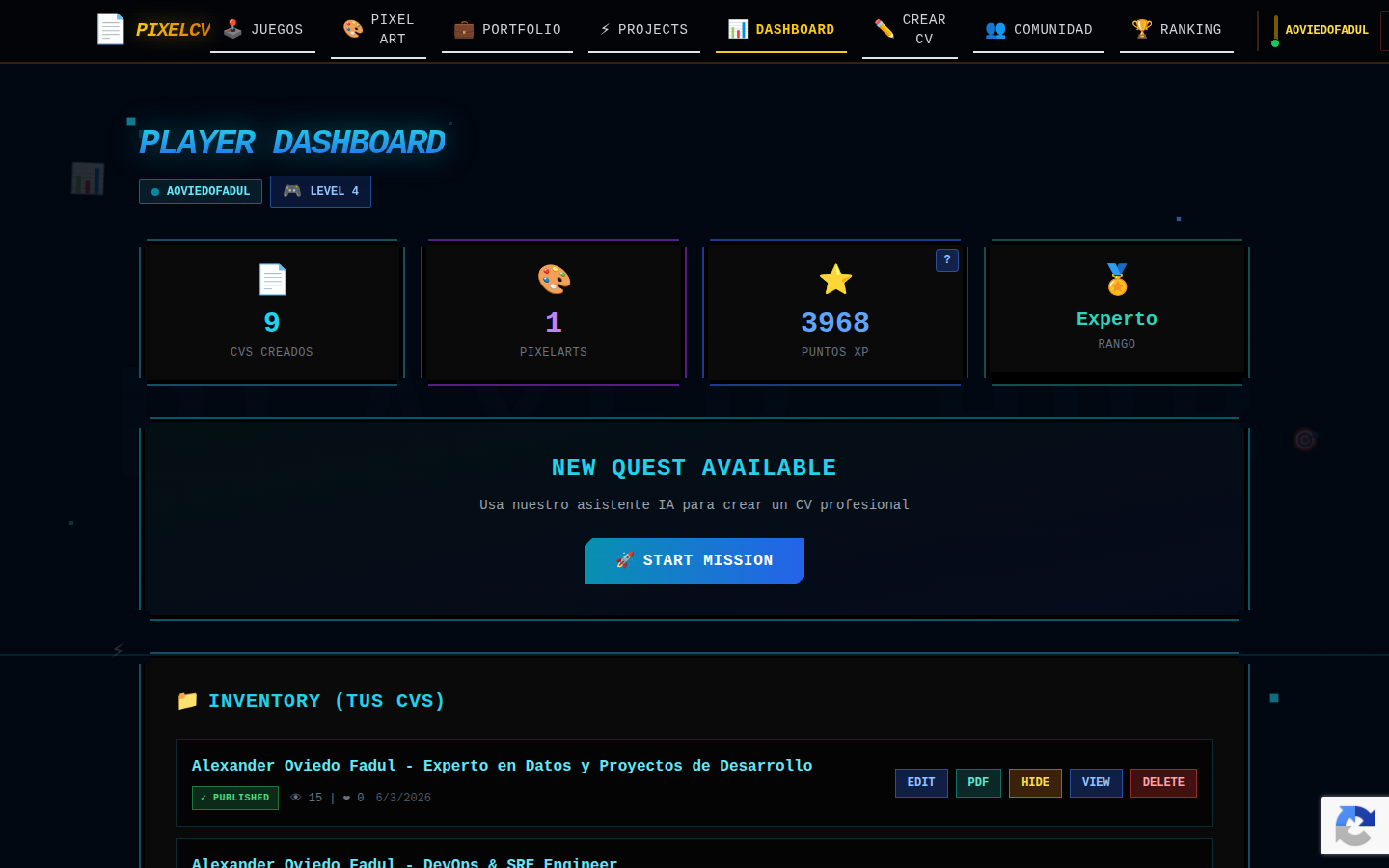Click the briefcase icon beside Portfolio
The height and width of the screenshot is (868, 1389).
click(464, 29)
